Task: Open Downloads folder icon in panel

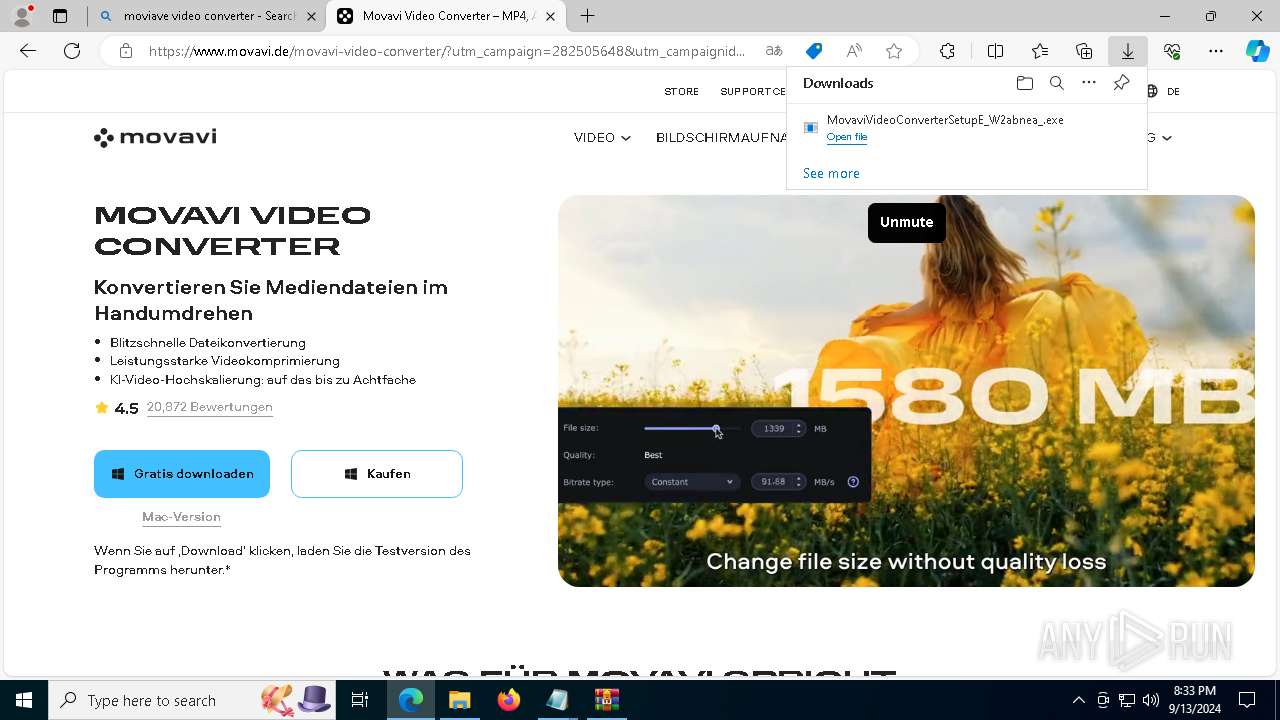Action: 1024,83
